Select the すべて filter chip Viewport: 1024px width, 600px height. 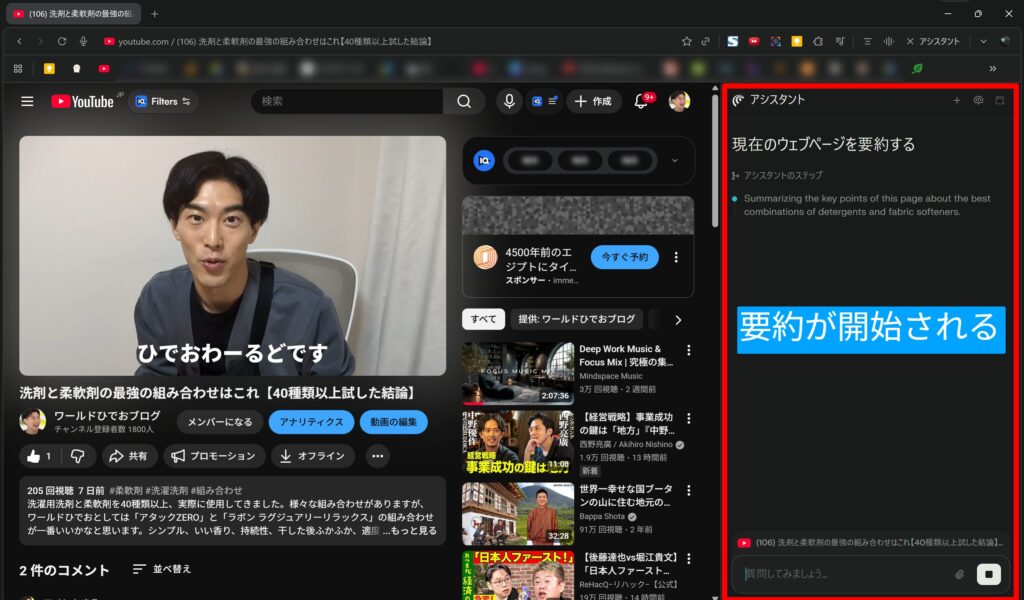483,319
